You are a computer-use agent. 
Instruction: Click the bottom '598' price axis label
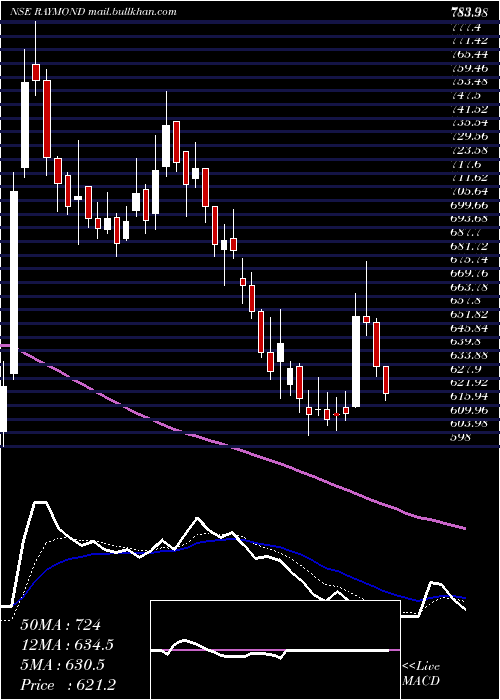[461, 437]
